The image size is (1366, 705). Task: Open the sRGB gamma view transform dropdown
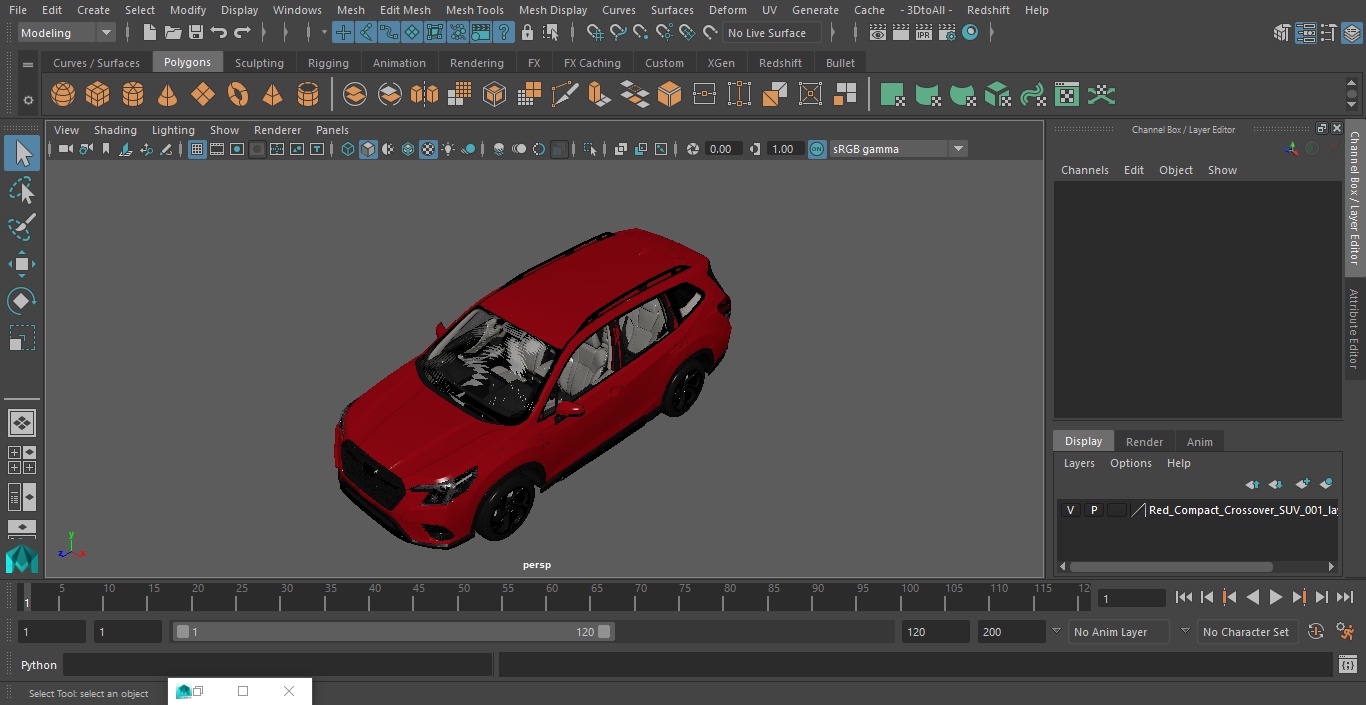pos(898,149)
